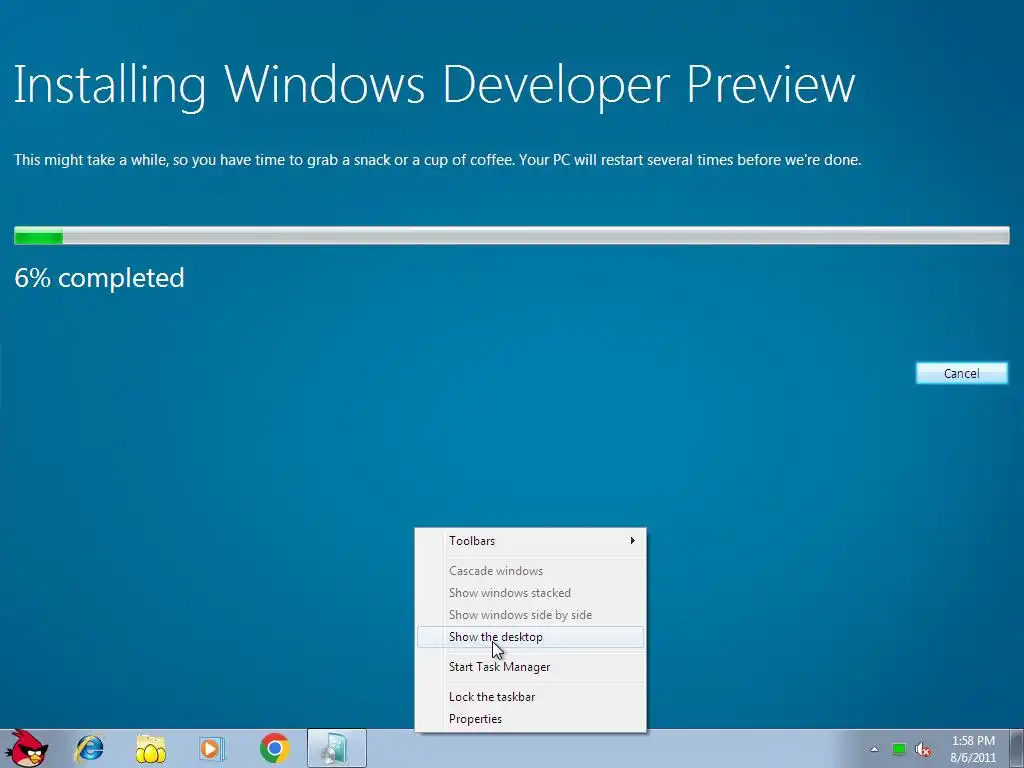Open the Toolbars submenu
Screen dimensions: 1024x768
point(530,541)
